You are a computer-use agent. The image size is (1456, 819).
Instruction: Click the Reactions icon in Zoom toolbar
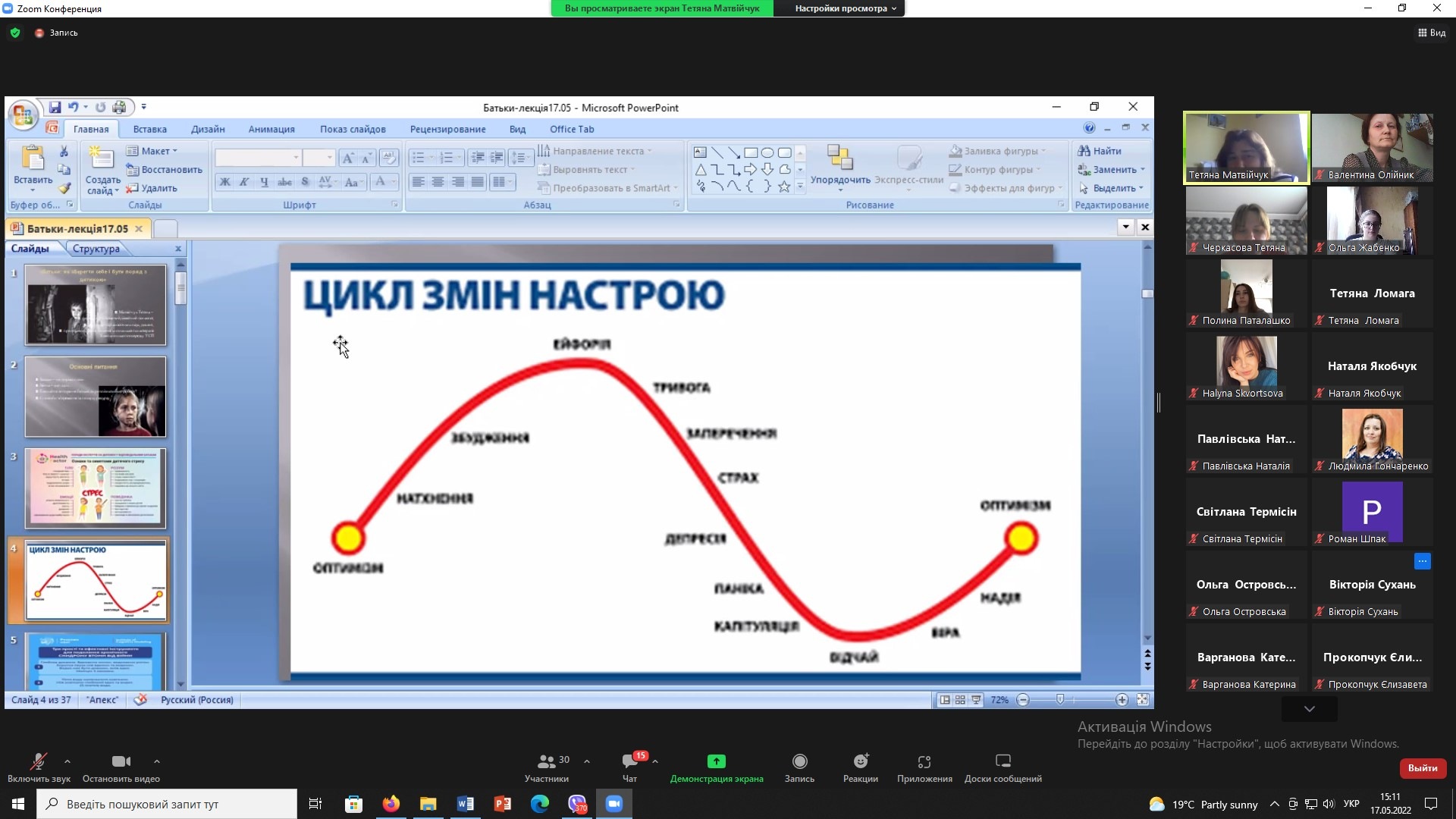click(x=860, y=762)
